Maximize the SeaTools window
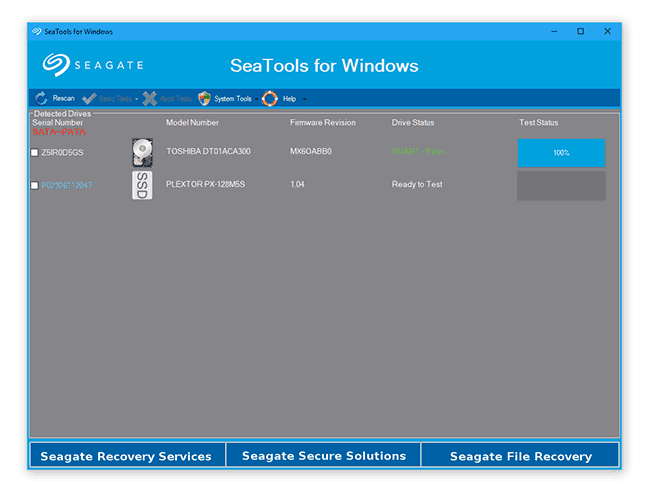This screenshot has width=650, height=488. pos(580,32)
